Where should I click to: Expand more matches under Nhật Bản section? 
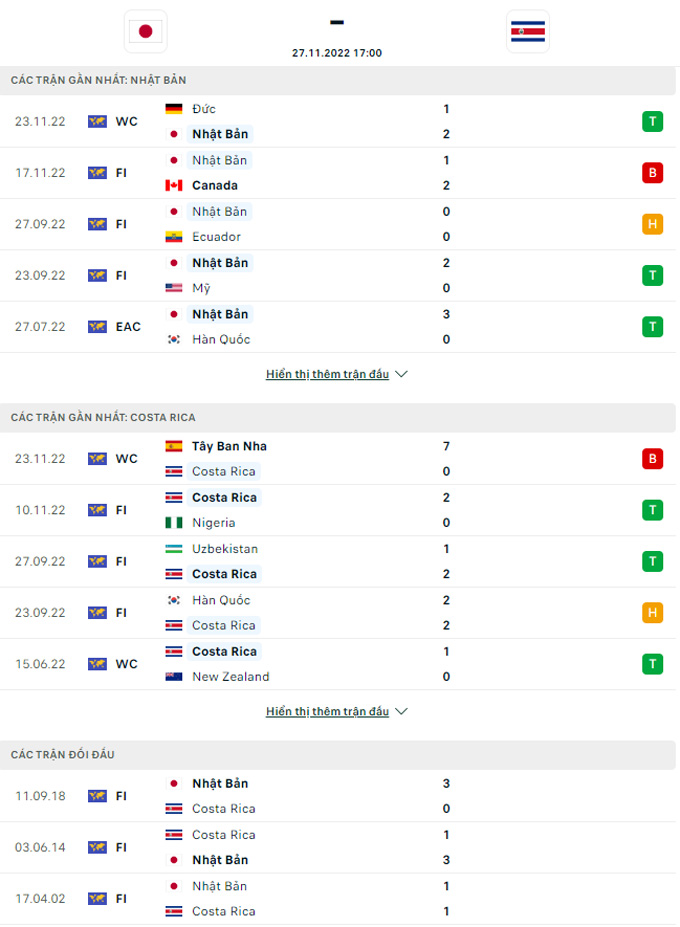[x=327, y=374]
